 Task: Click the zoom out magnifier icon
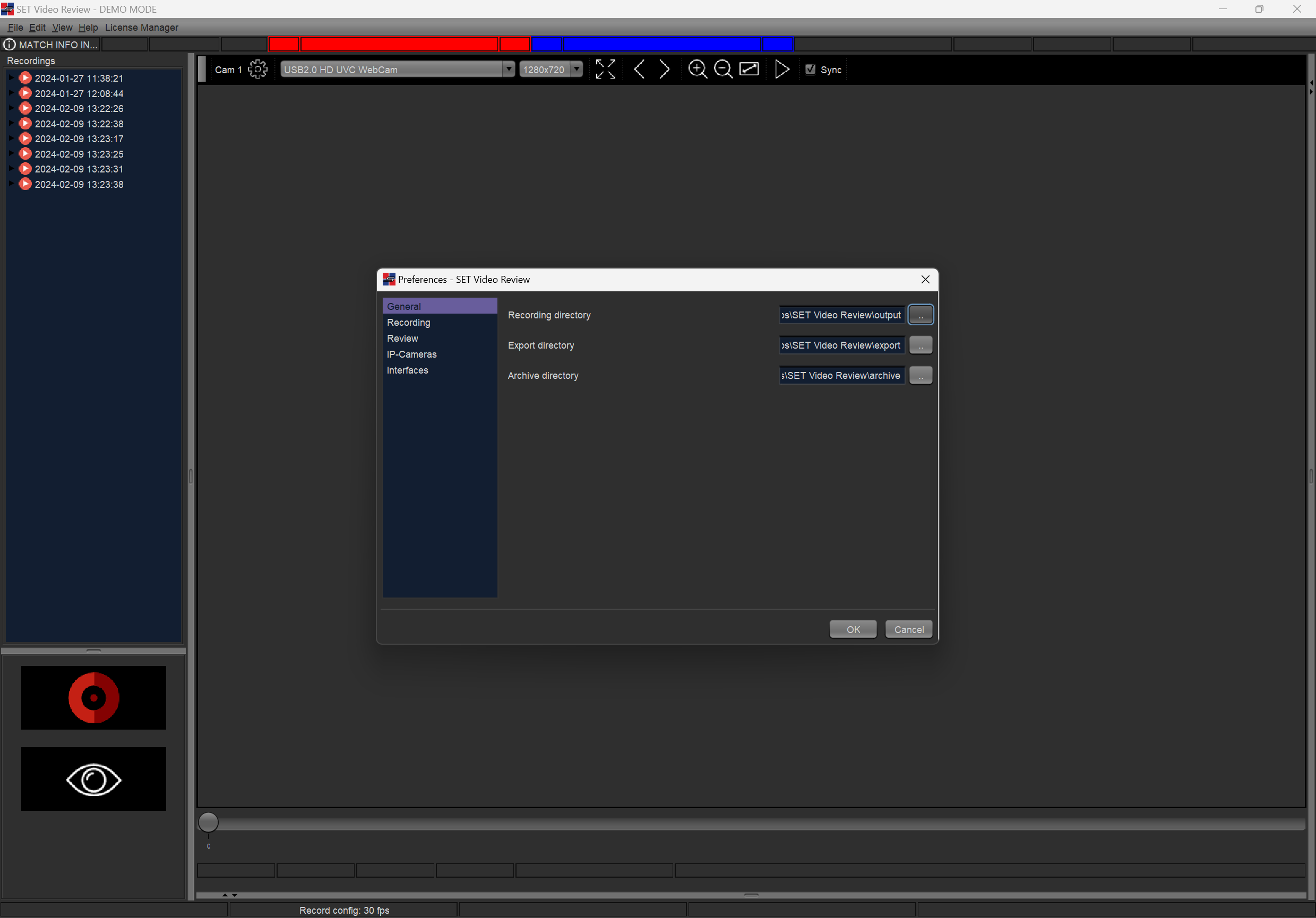pos(723,70)
